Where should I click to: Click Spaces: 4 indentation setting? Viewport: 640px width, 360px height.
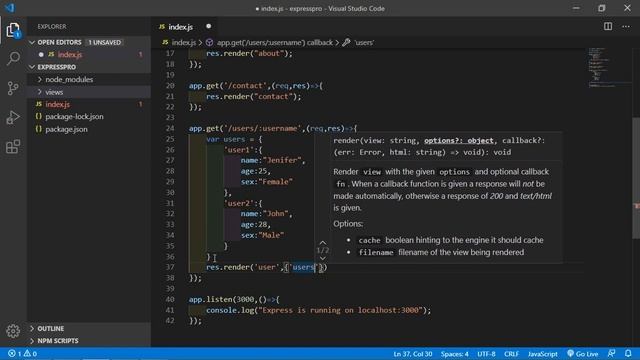[454, 354]
